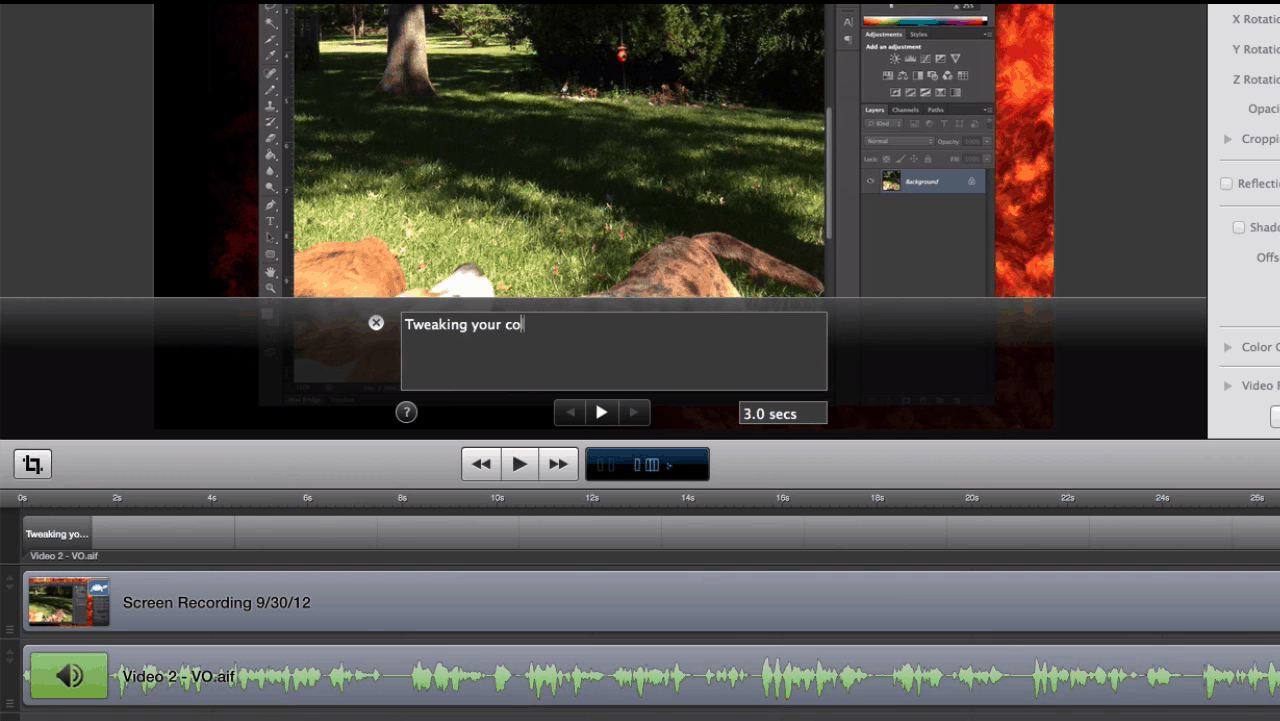Enable the Reflection checkbox
Image resolution: width=1280 pixels, height=721 pixels.
1226,184
